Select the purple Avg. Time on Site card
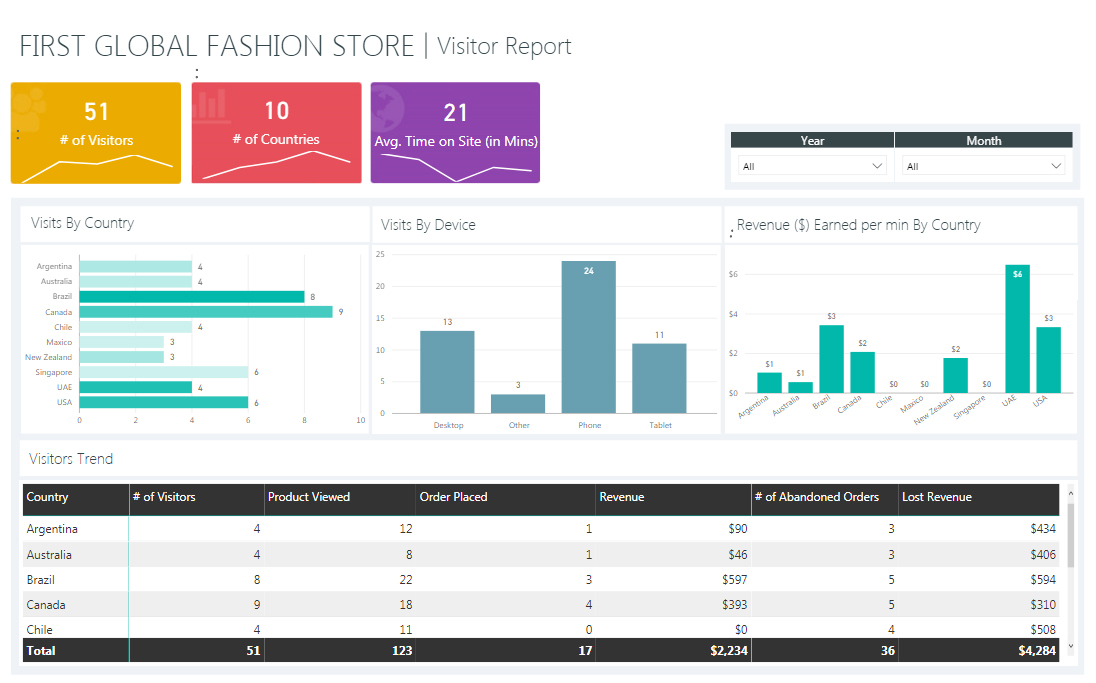The height and width of the screenshot is (683, 1096). (455, 133)
